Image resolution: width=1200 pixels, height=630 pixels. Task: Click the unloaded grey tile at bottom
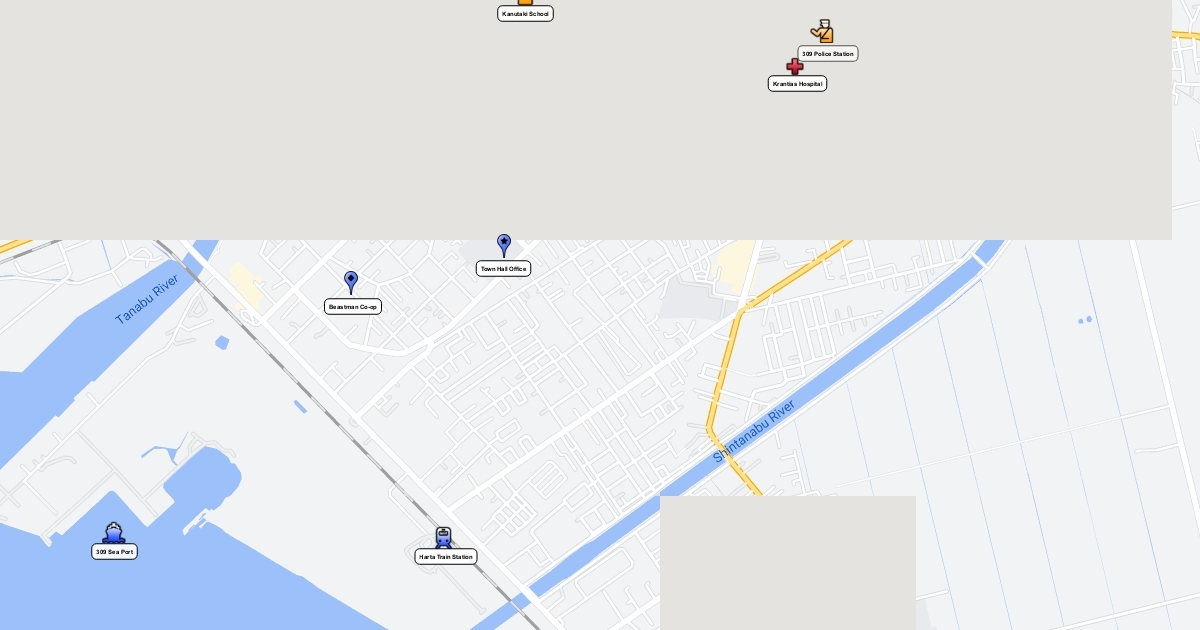(x=788, y=563)
